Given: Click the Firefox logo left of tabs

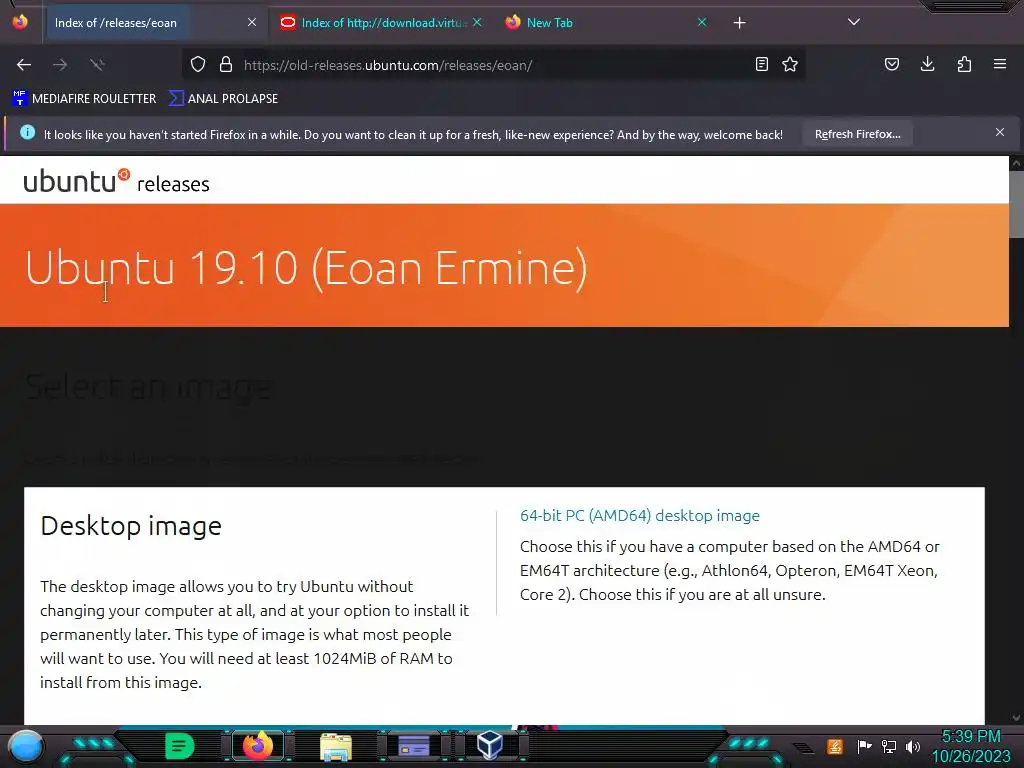Looking at the screenshot, I should tap(20, 22).
